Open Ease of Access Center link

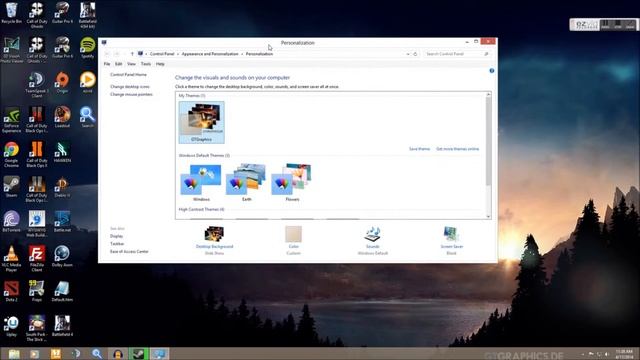129,251
